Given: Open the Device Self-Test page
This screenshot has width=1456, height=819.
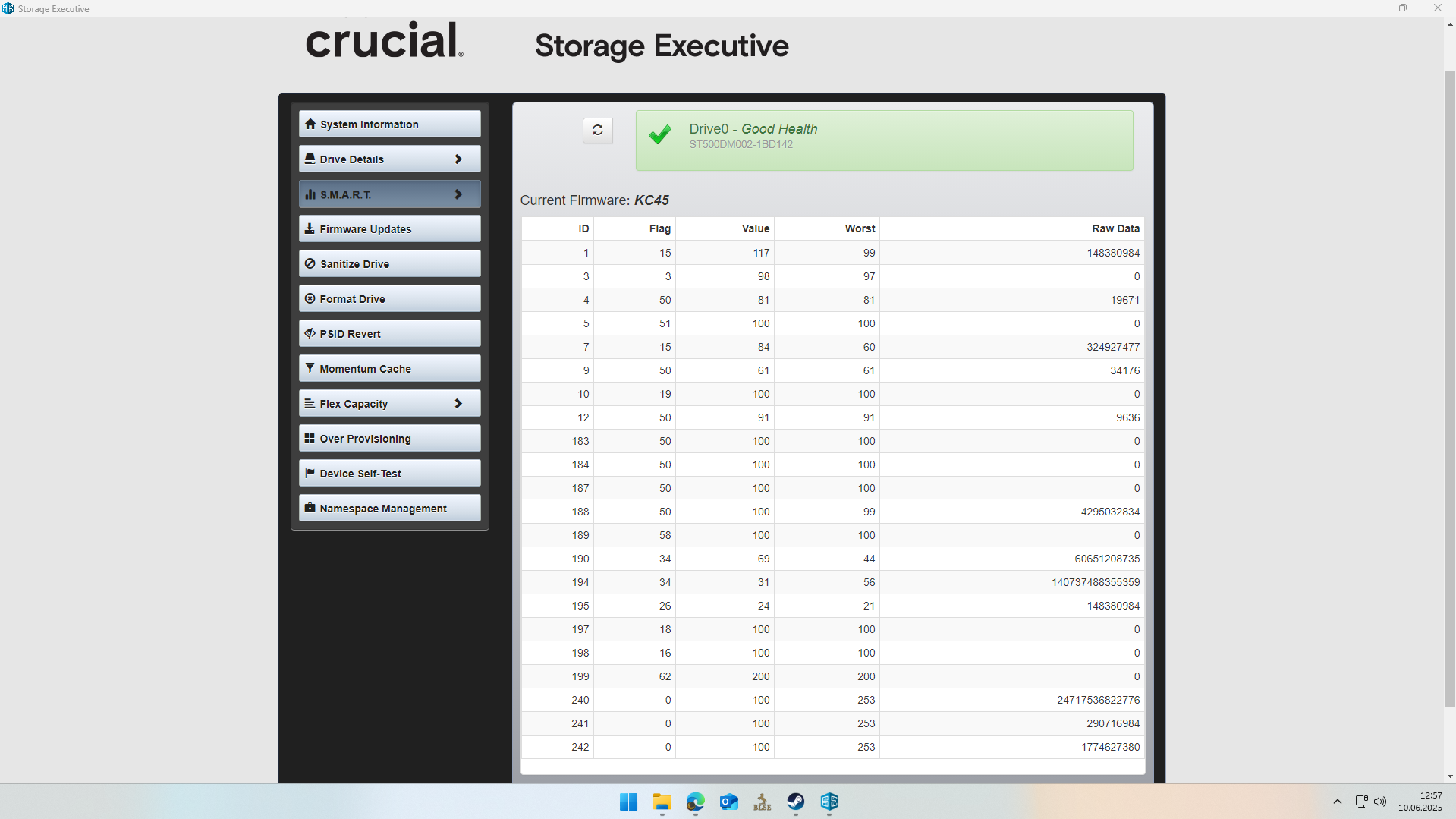Looking at the screenshot, I should [x=389, y=473].
